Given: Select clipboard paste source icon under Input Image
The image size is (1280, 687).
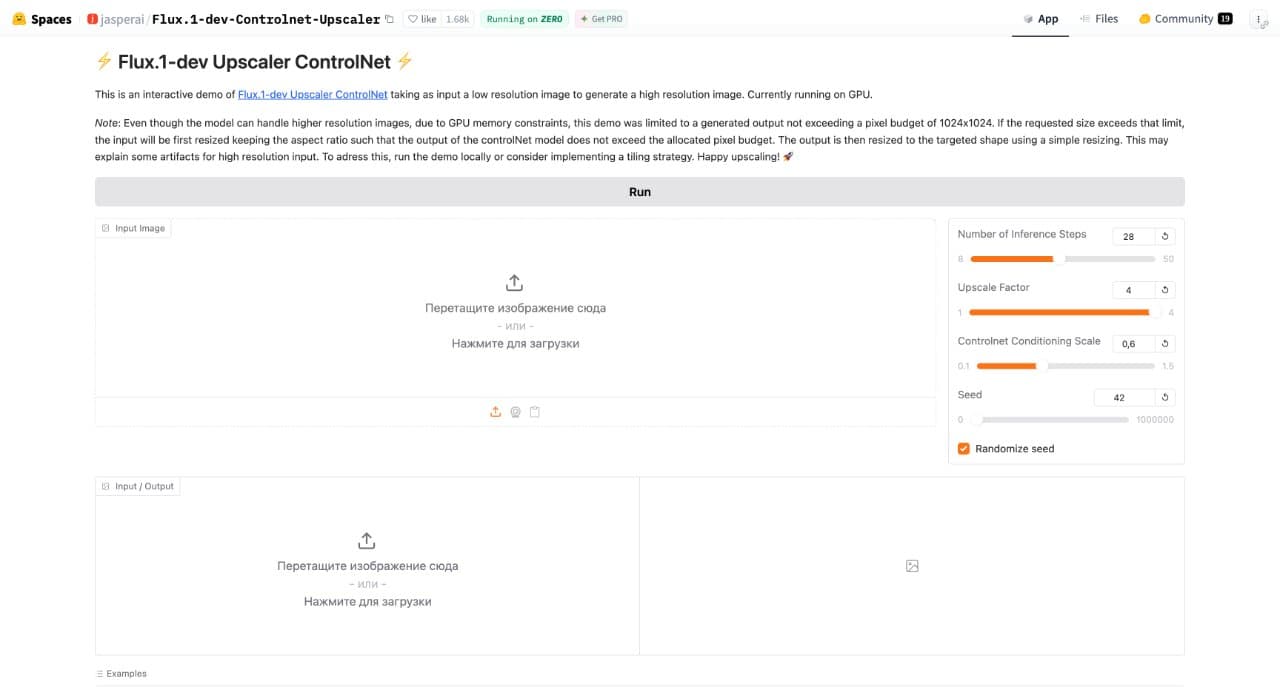Looking at the screenshot, I should point(535,412).
